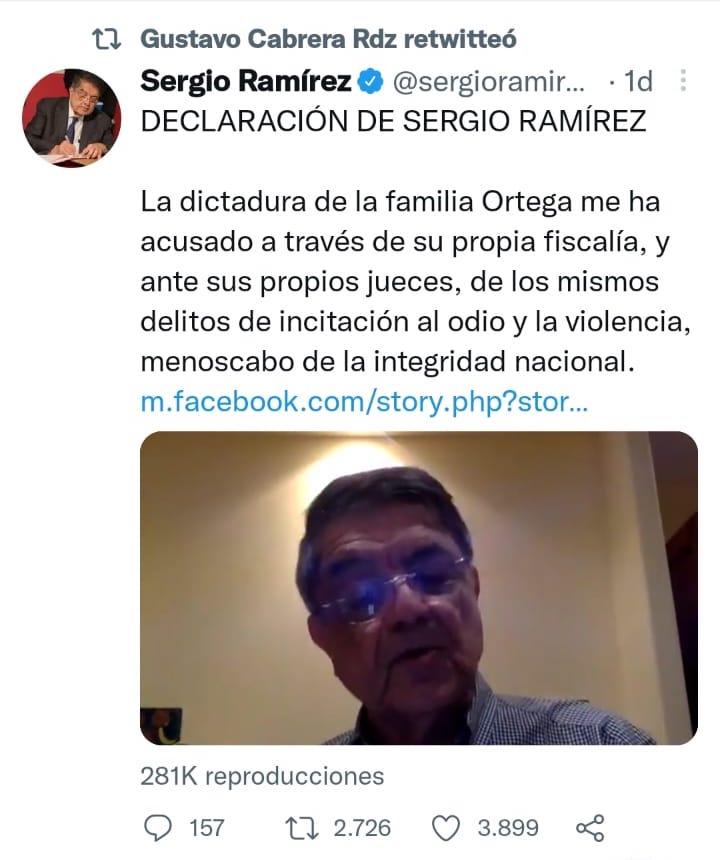
Task: Open Sergio Ramírez profile picture
Action: [71, 117]
